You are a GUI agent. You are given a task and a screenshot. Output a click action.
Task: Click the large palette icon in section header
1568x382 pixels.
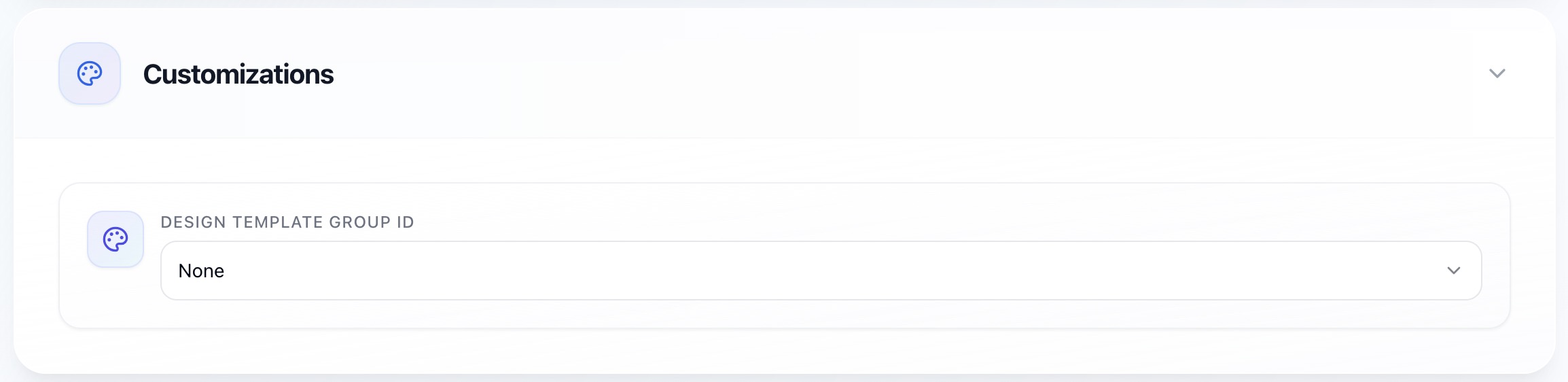point(90,73)
